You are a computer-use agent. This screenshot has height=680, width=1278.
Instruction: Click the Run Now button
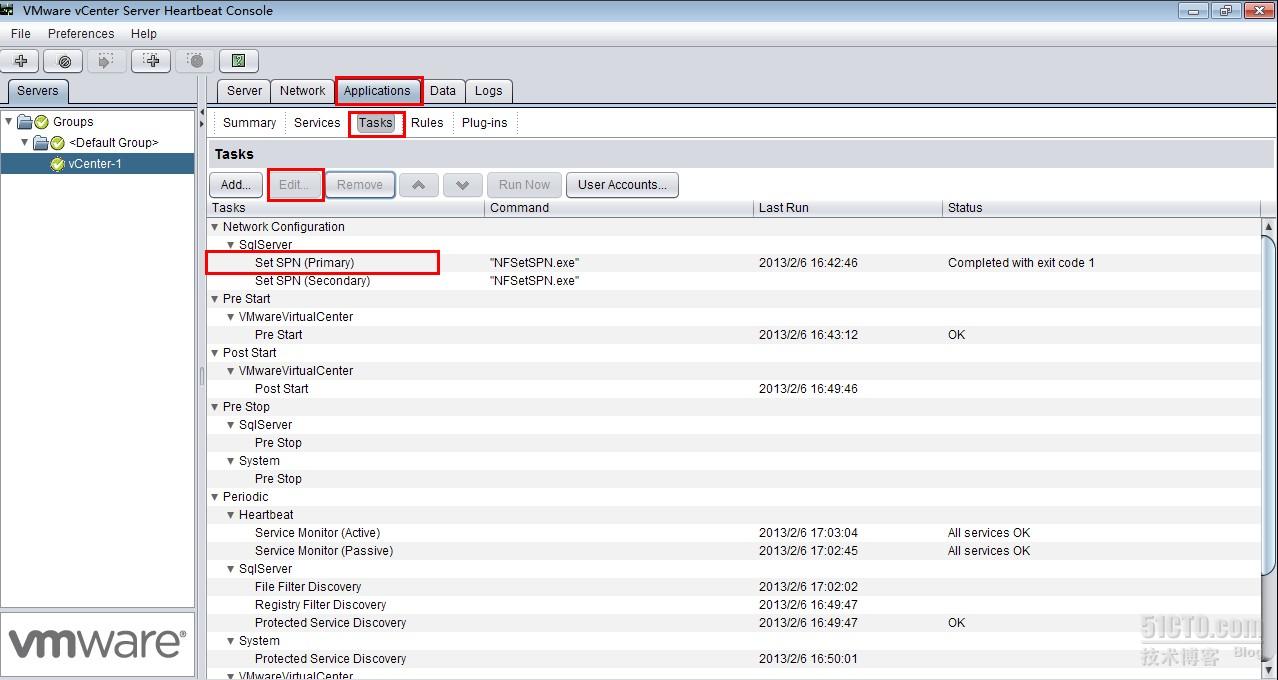[524, 185]
